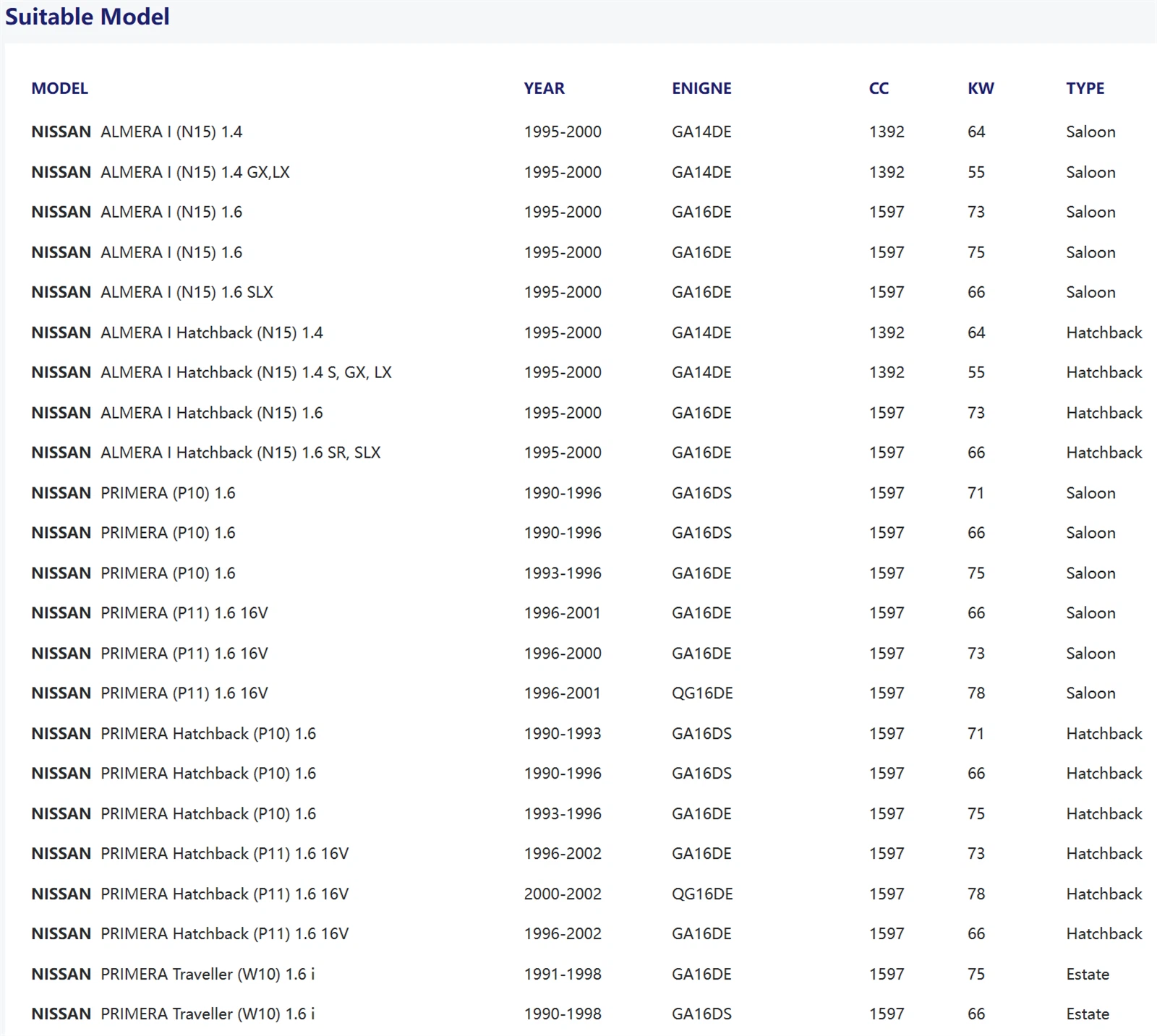Click 1996-2002 year in the 73 KW Hatchback row
The height and width of the screenshot is (1036, 1157).
tap(563, 853)
